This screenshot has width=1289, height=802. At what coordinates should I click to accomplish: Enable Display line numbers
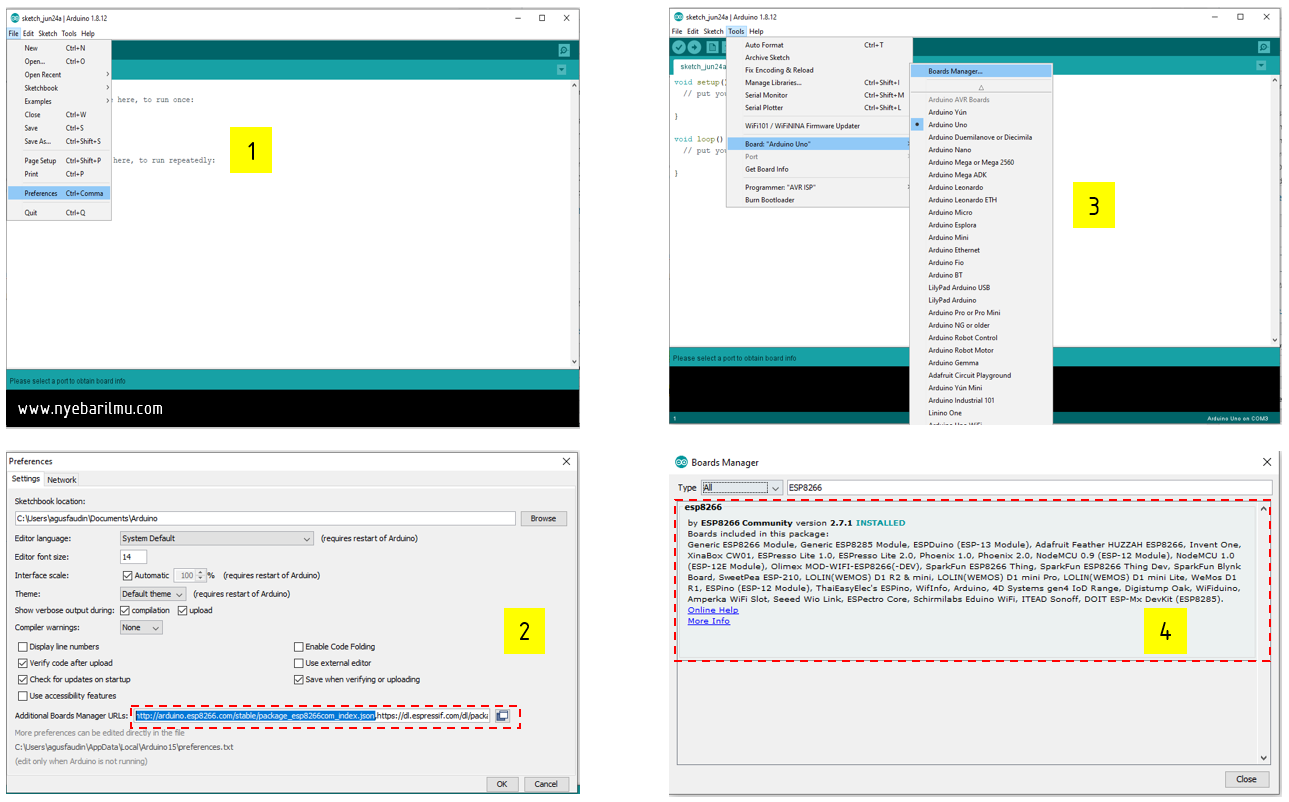(x=23, y=647)
